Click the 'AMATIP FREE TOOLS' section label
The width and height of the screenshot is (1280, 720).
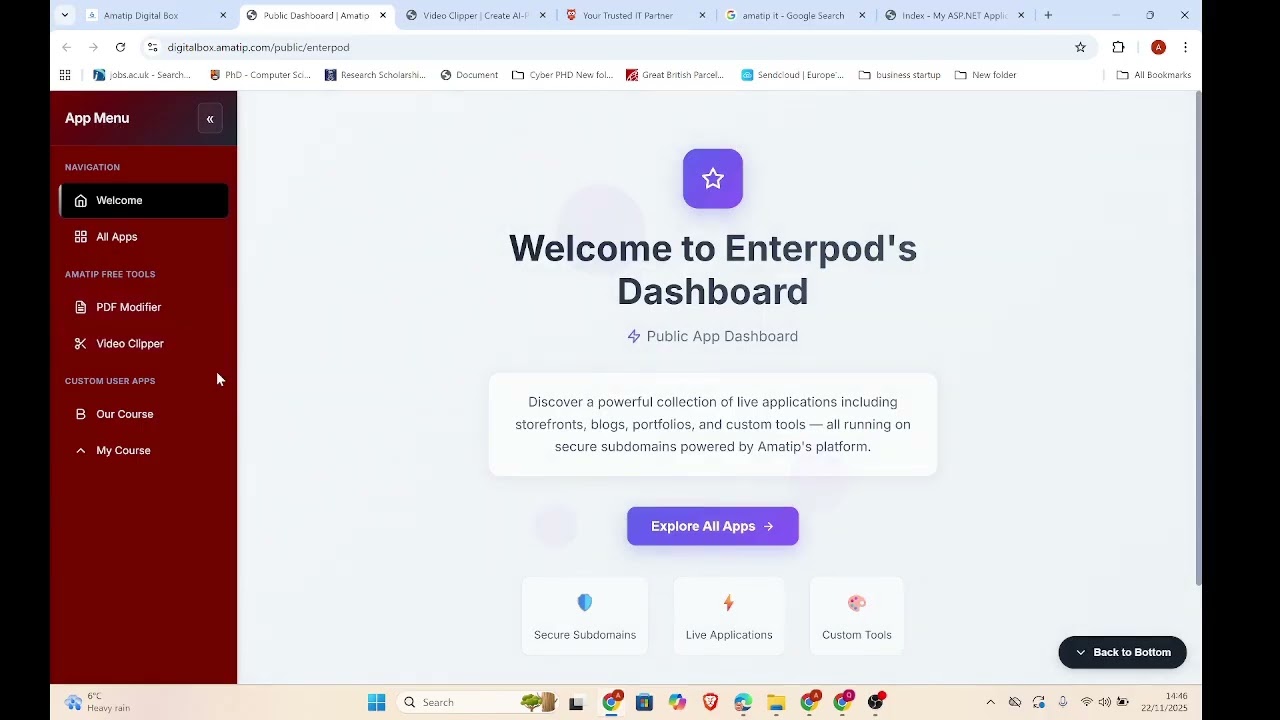coord(110,274)
